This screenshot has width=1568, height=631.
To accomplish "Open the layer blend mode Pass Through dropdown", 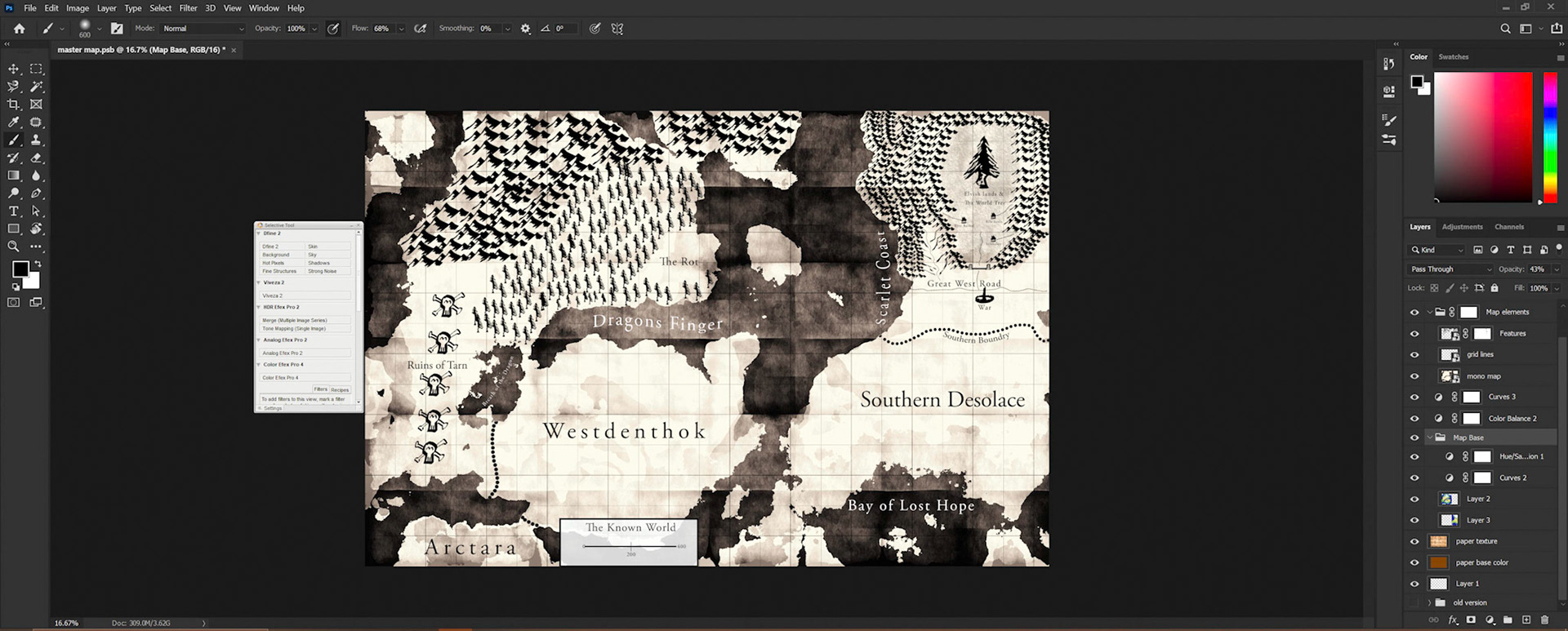I will (x=1450, y=269).
